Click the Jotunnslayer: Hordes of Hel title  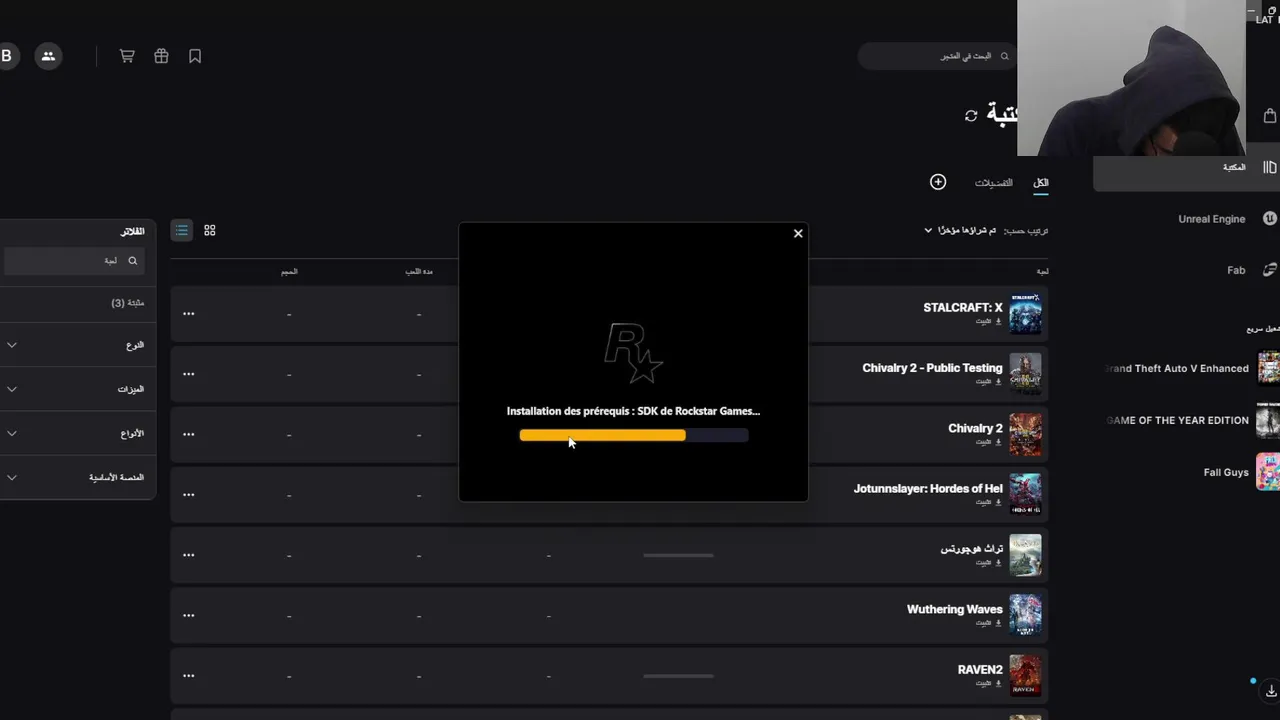(928, 489)
